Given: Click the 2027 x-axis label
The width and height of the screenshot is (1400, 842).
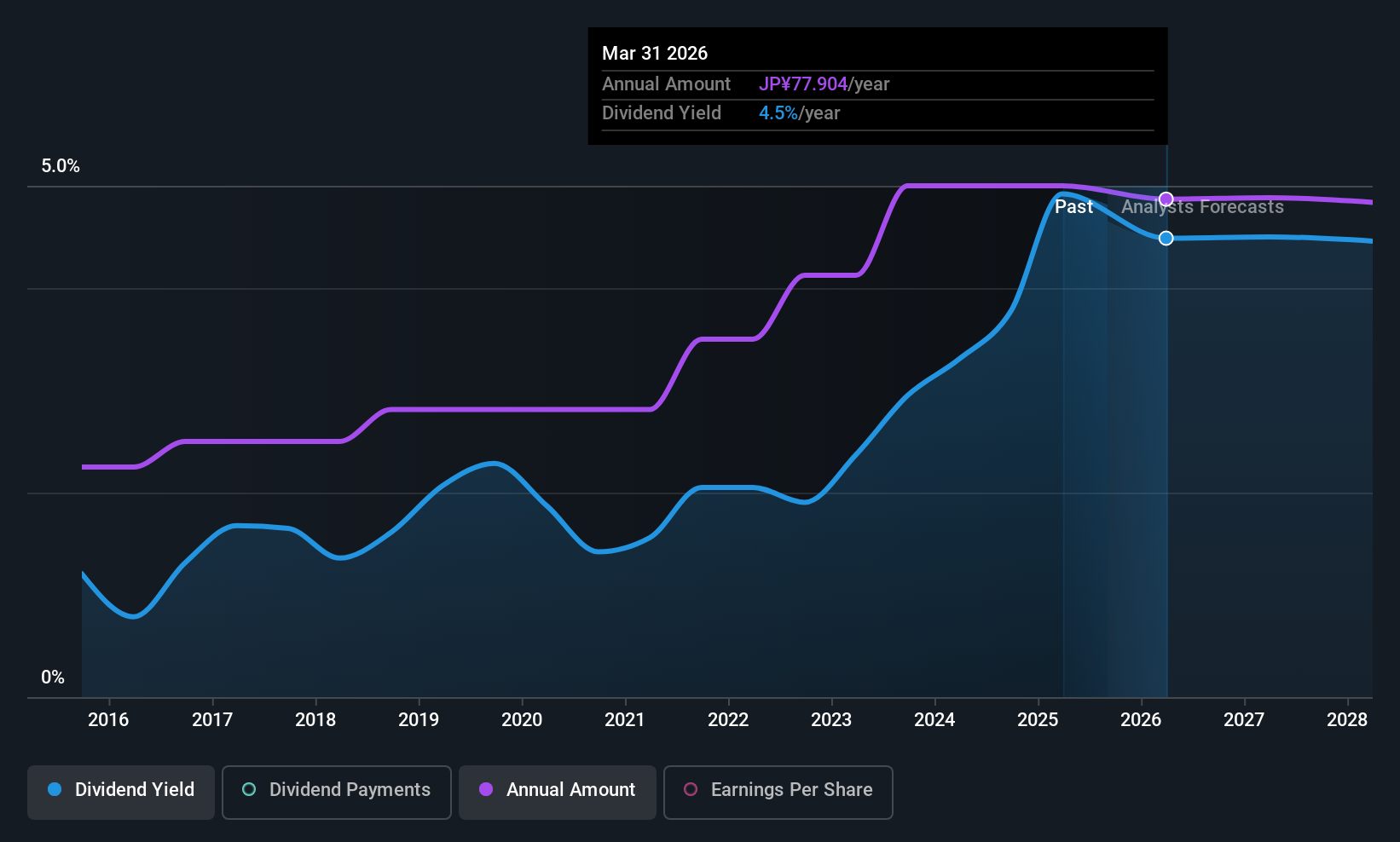Looking at the screenshot, I should coord(1244,720).
